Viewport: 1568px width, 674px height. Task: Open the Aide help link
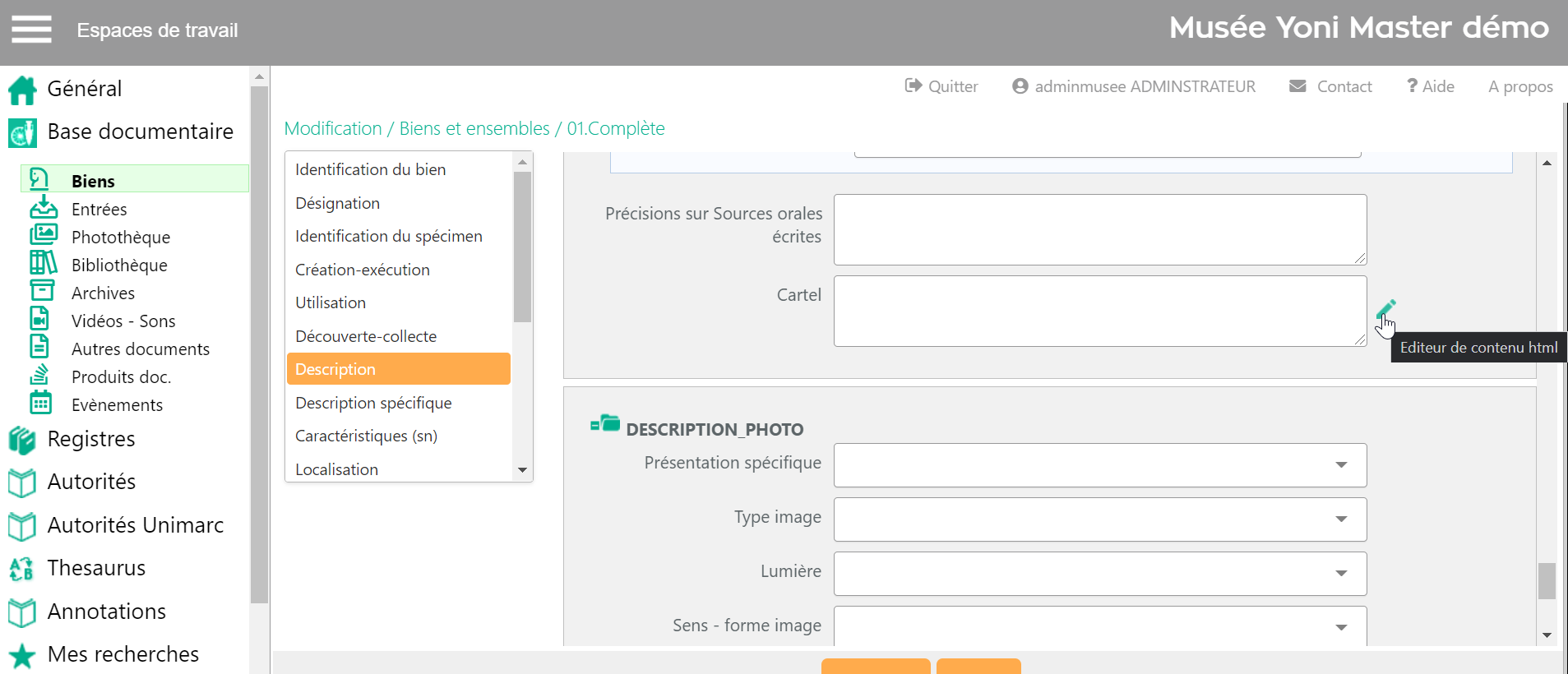pyautogui.click(x=1430, y=86)
